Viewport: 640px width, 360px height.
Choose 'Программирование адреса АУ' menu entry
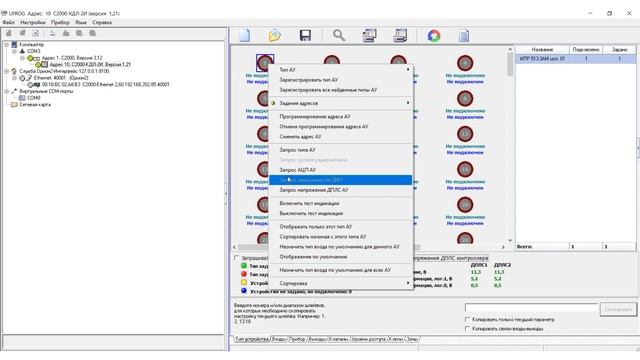point(340,117)
